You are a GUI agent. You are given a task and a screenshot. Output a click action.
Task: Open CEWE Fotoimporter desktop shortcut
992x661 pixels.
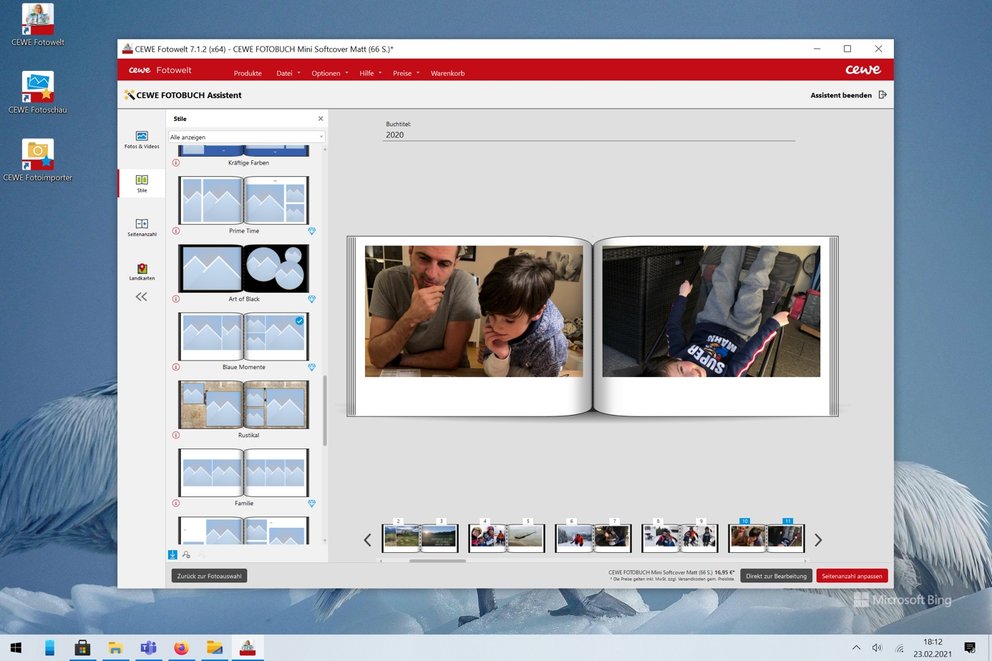[x=38, y=161]
